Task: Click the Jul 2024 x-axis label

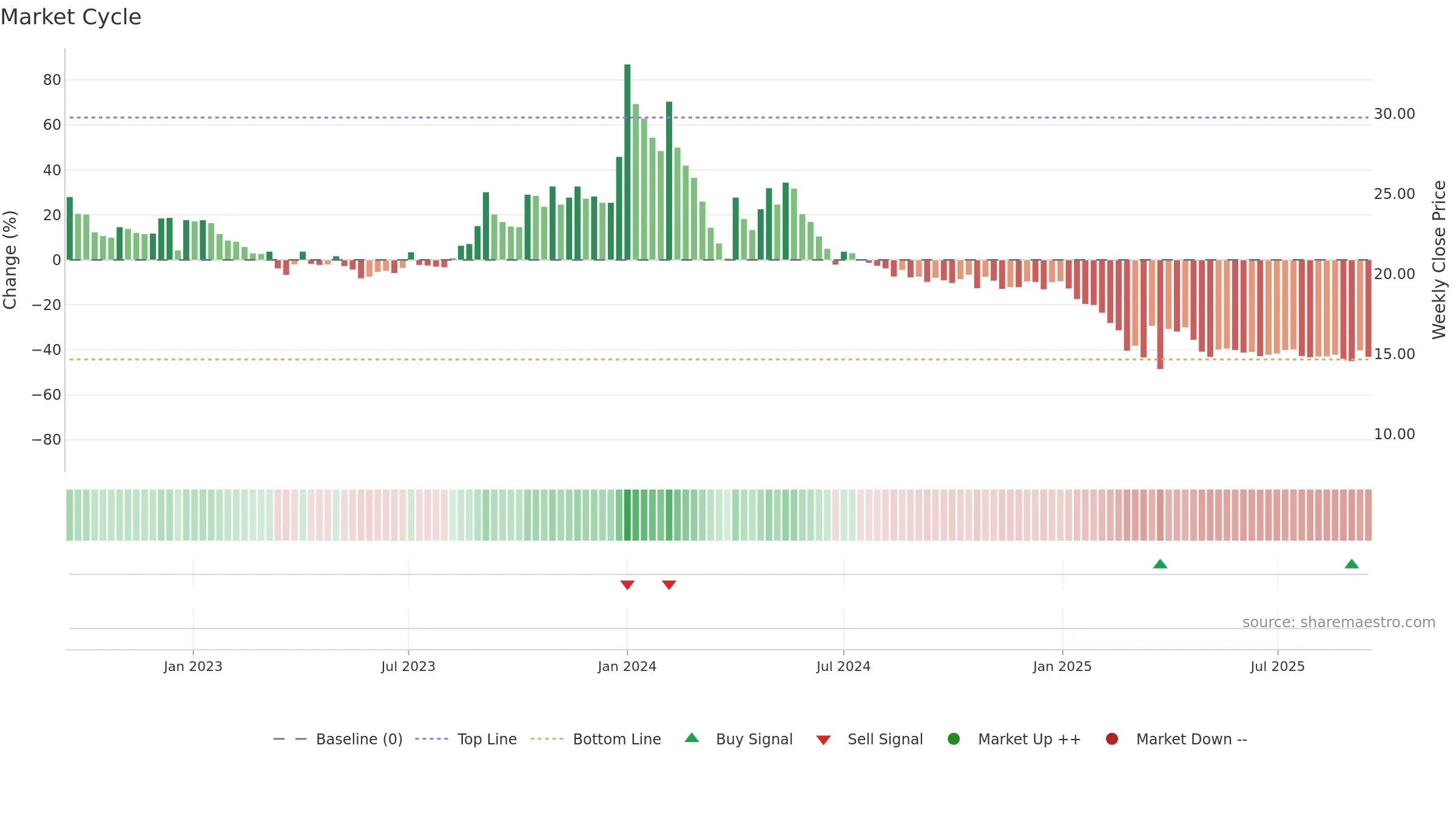Action: pyautogui.click(x=843, y=666)
